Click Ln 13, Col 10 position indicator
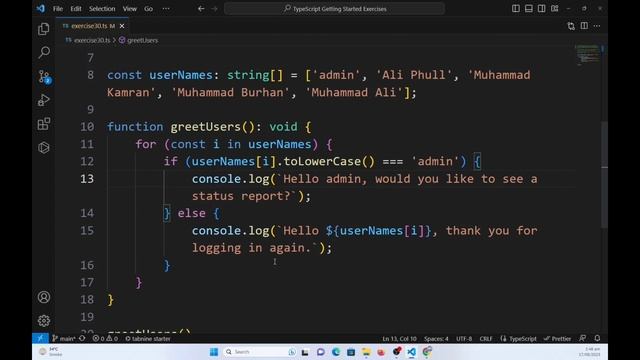640x360 pixels. (x=399, y=338)
